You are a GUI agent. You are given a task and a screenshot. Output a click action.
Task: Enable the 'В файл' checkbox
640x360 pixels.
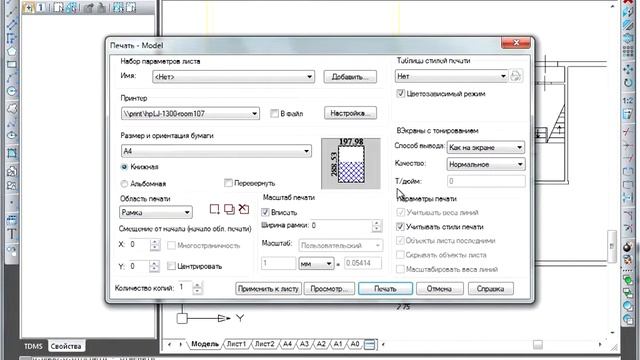point(274,113)
